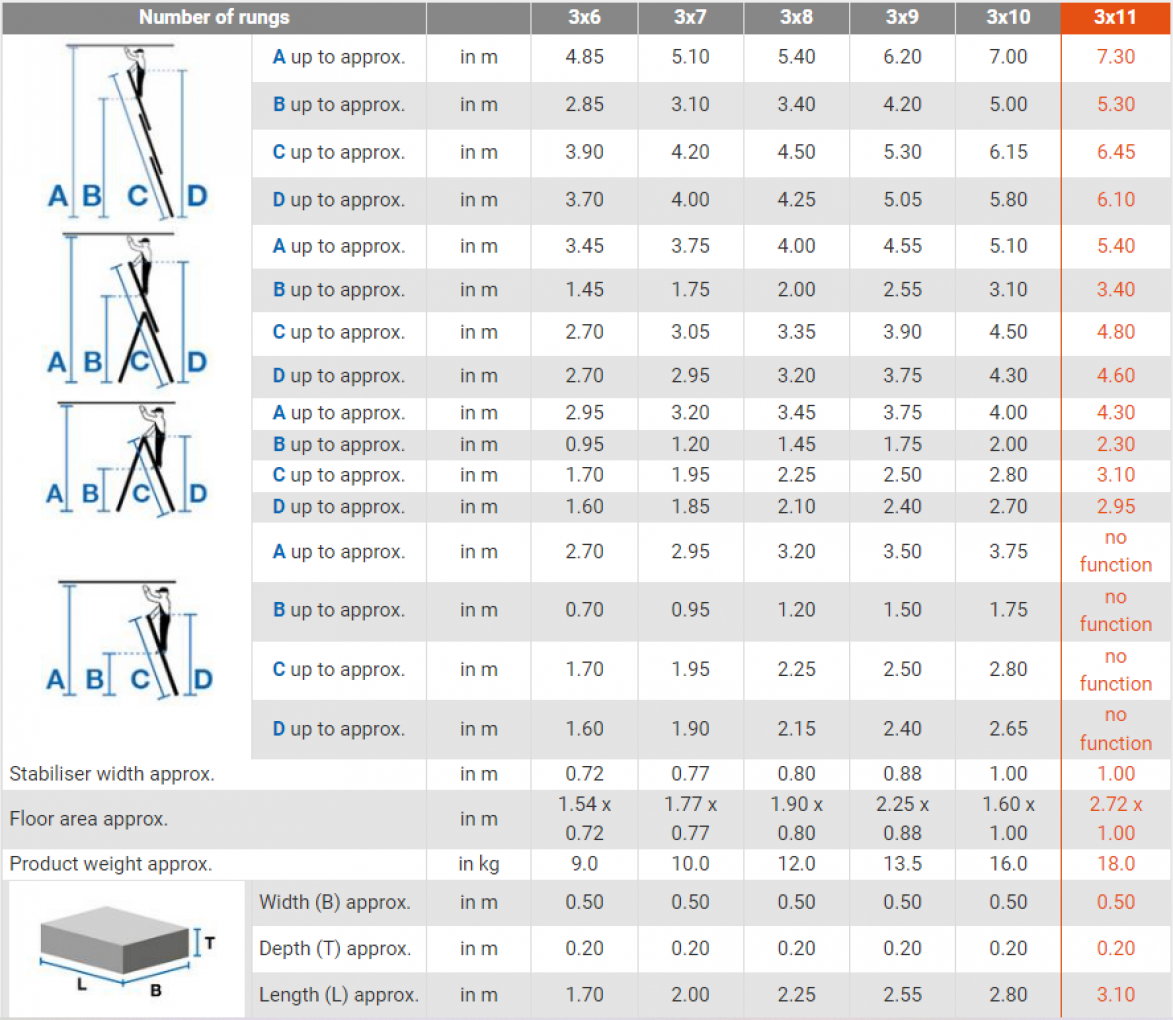The height and width of the screenshot is (1020, 1173).
Task: Click the B label under the package box
Action: [156, 990]
